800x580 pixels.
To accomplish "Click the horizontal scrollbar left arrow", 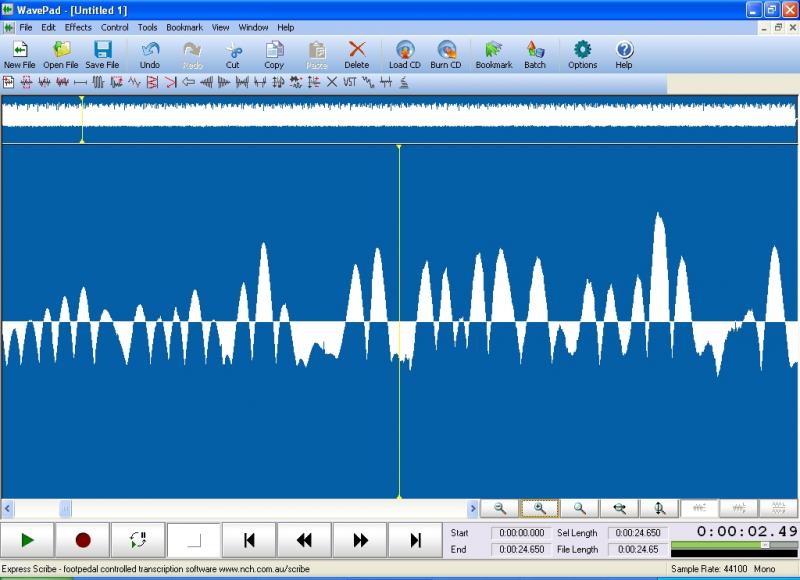I will pos(8,508).
